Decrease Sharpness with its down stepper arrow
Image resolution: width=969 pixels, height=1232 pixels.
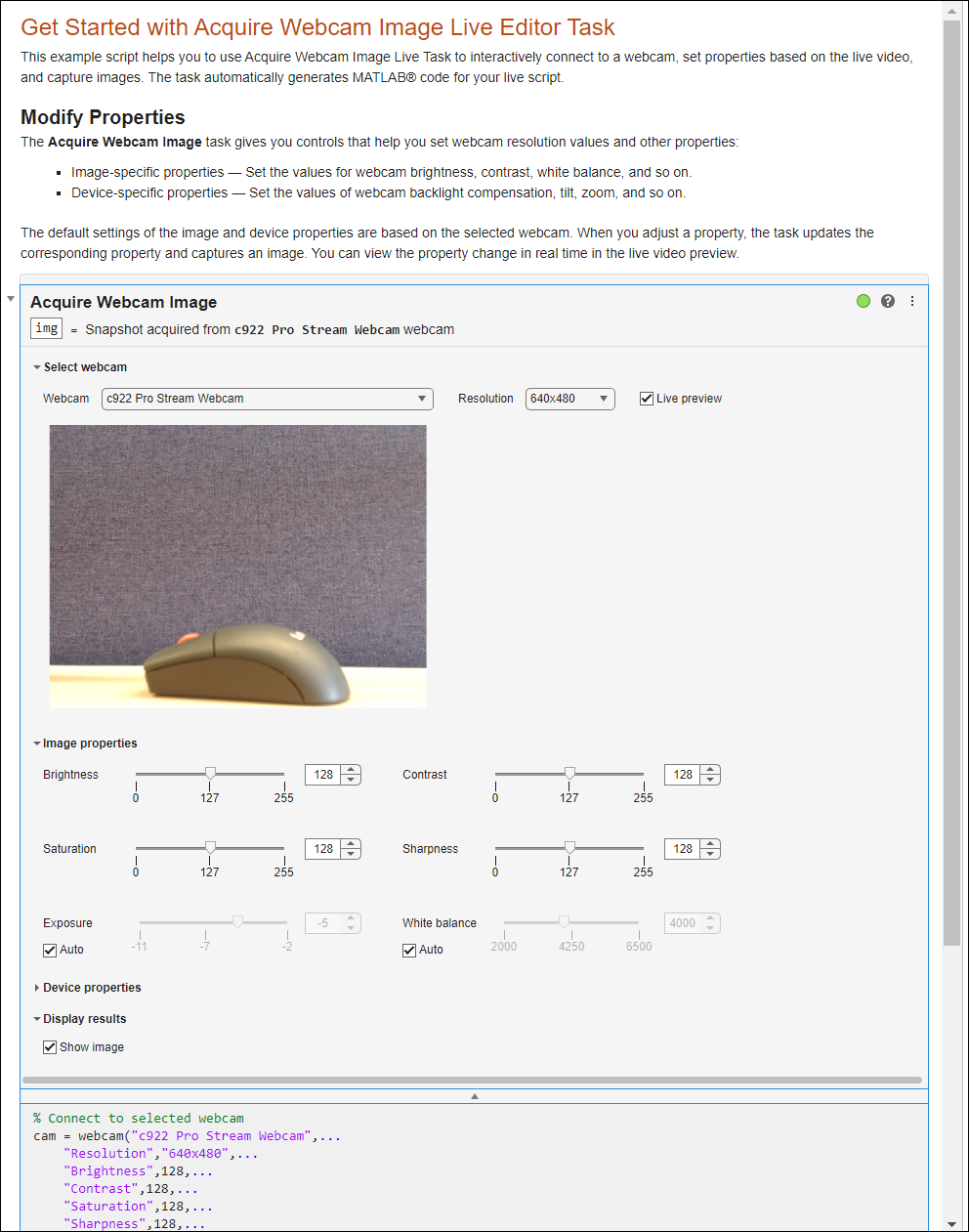(x=711, y=854)
